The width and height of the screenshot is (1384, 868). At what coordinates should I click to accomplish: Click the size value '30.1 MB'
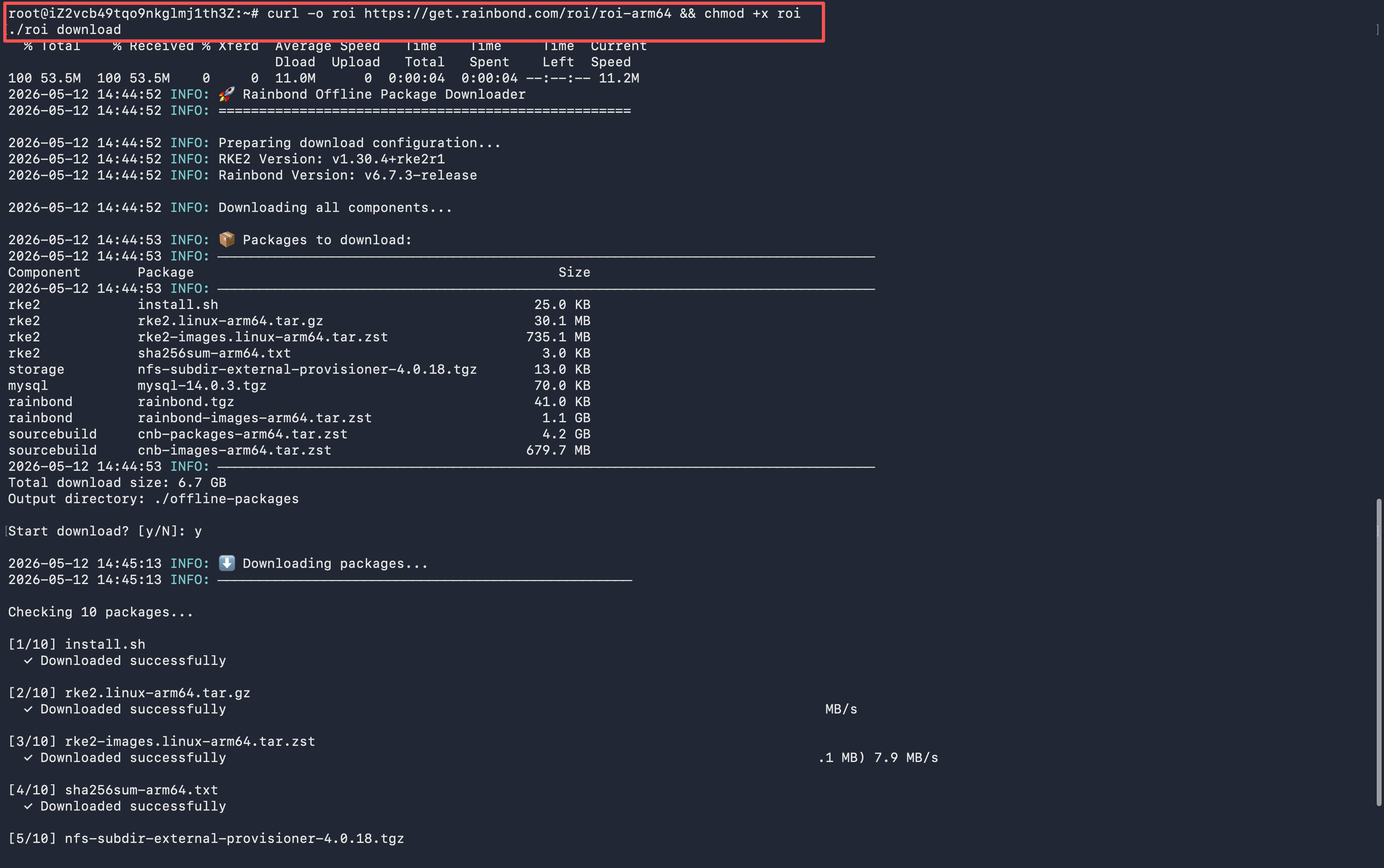pyautogui.click(x=562, y=321)
